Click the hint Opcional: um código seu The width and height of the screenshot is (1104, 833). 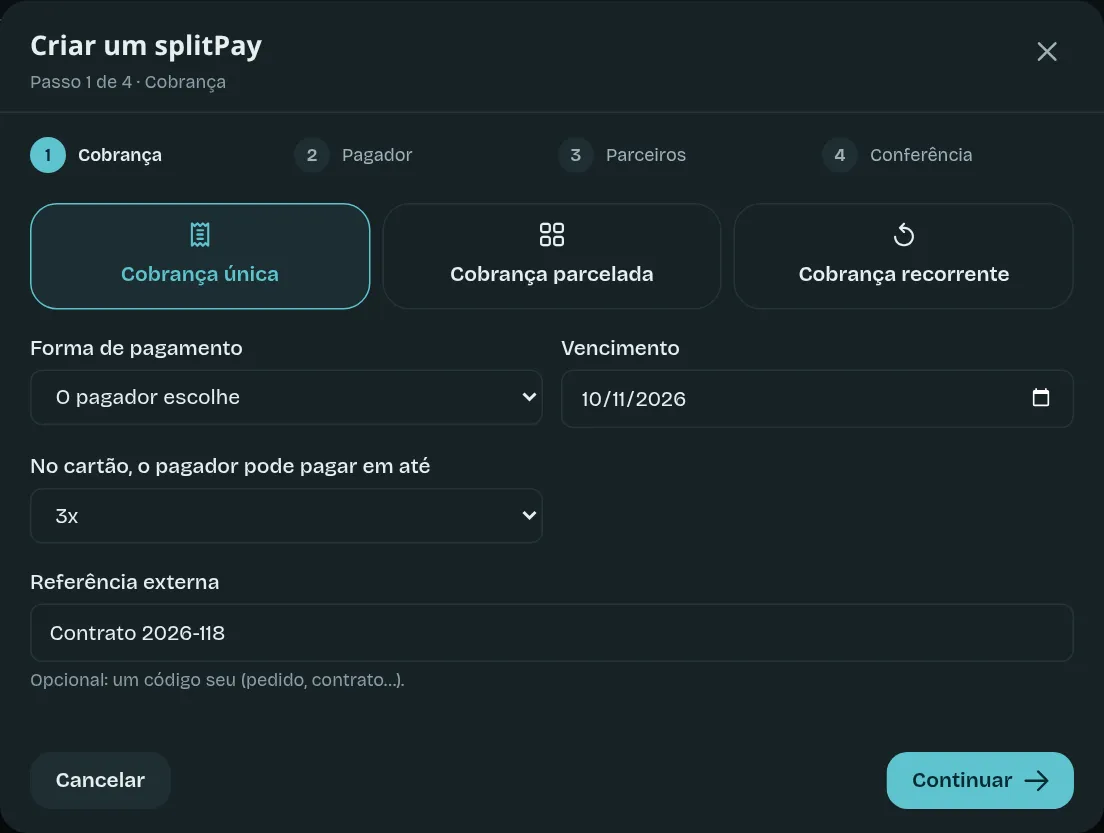click(x=218, y=679)
